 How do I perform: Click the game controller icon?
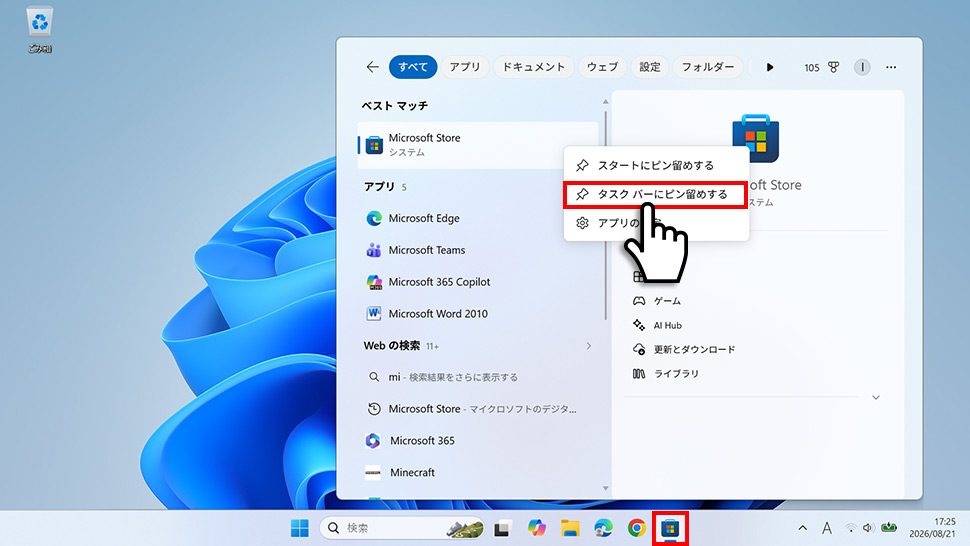coord(639,301)
